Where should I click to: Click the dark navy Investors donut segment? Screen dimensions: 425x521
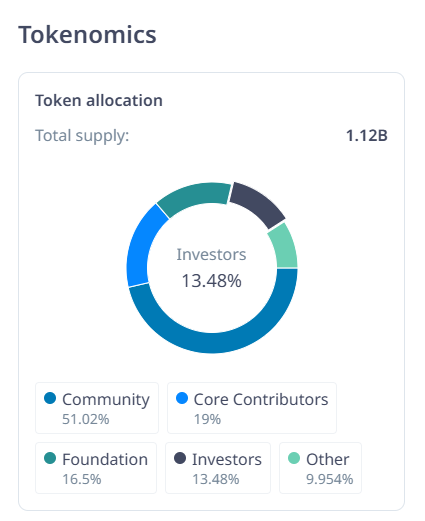(x=258, y=203)
